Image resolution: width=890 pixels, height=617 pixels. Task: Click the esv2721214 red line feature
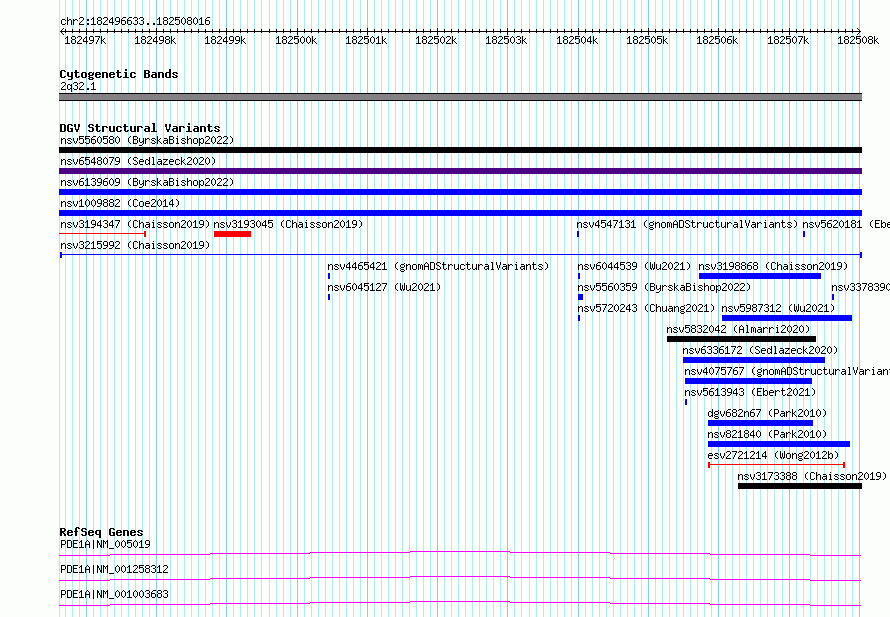[x=776, y=465]
